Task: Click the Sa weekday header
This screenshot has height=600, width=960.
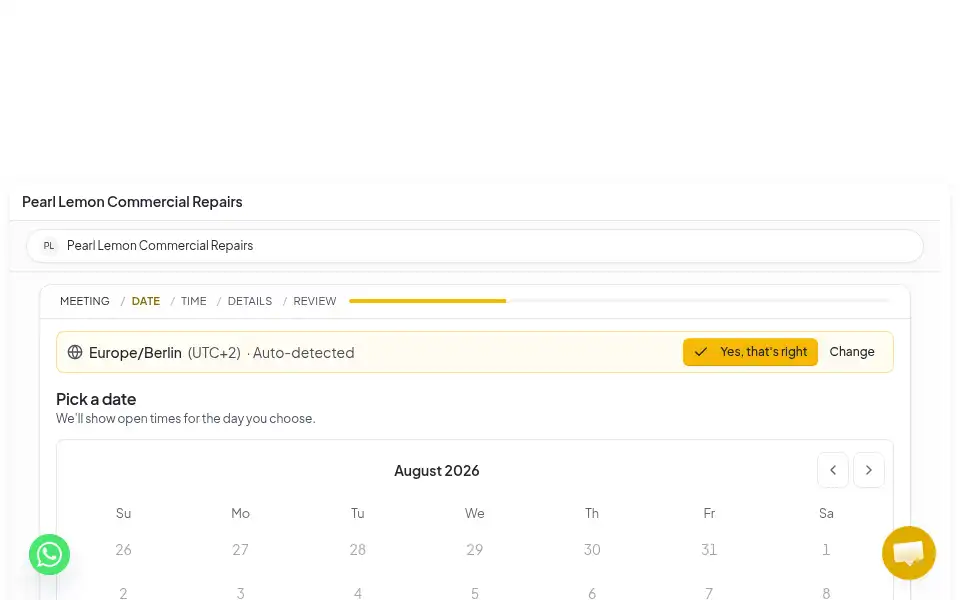Action: click(826, 513)
